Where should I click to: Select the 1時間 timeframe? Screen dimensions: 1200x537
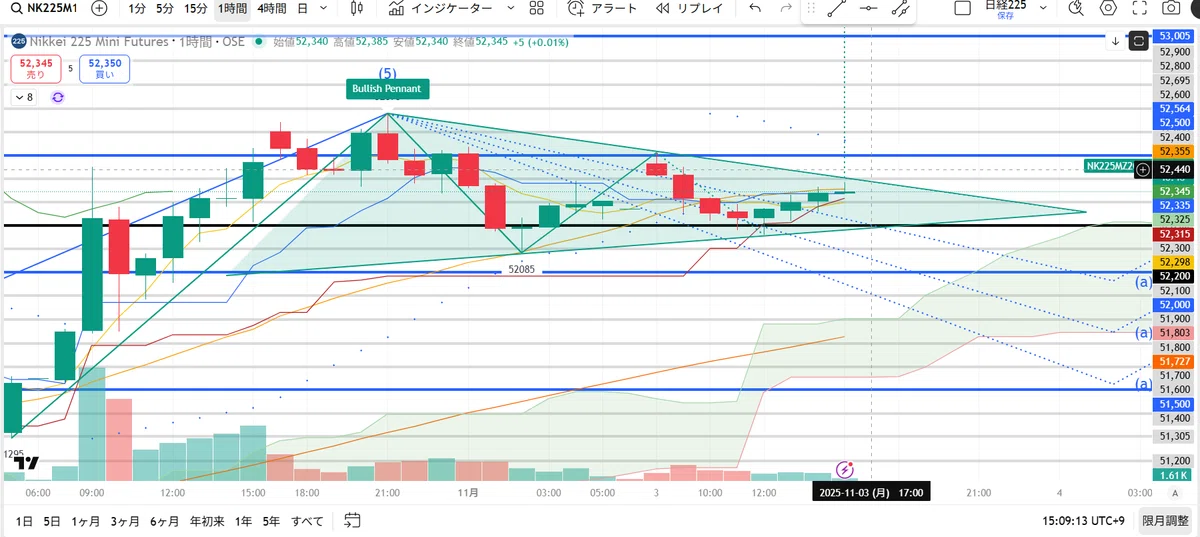[232, 8]
